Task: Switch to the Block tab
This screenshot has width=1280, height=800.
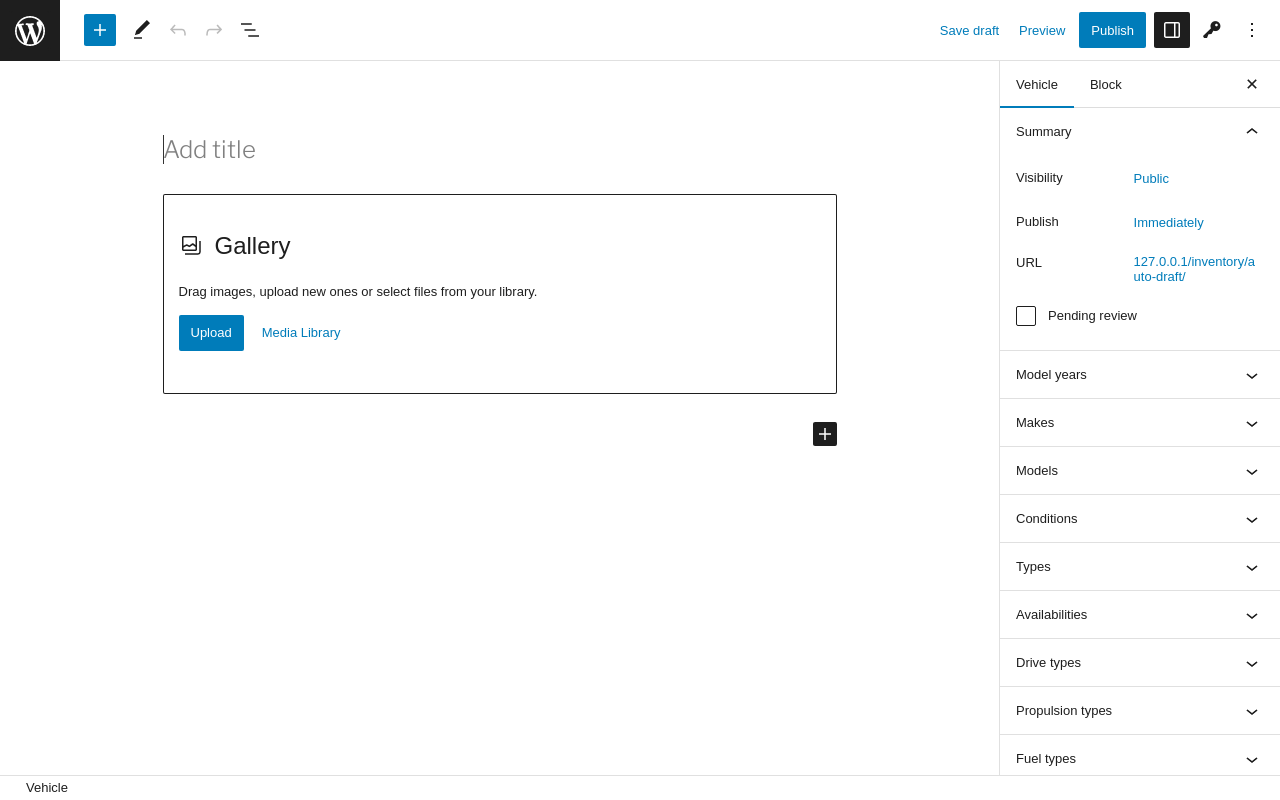Action: pos(1106,84)
